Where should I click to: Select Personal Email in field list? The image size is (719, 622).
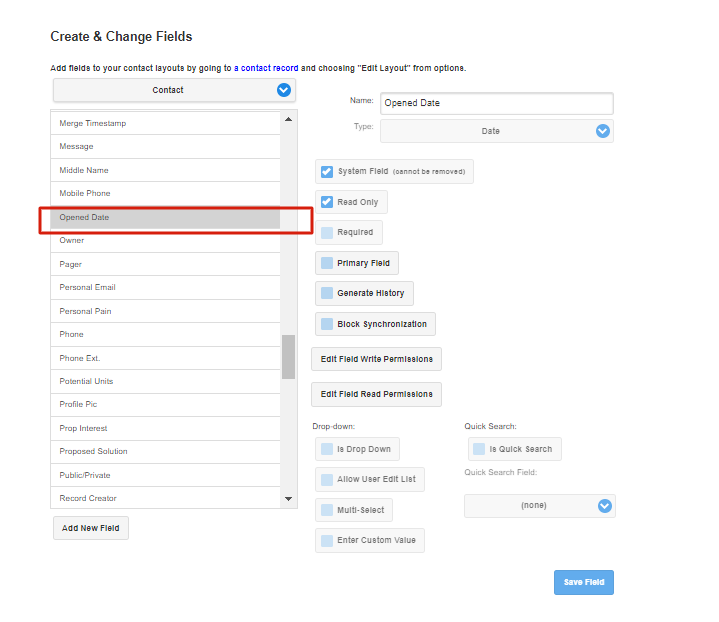pos(165,288)
